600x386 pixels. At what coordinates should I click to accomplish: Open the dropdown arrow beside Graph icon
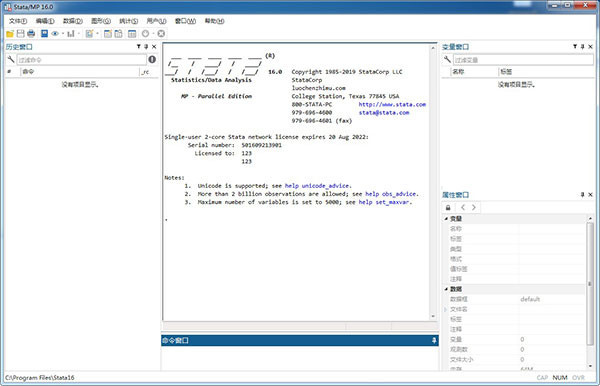click(79, 34)
